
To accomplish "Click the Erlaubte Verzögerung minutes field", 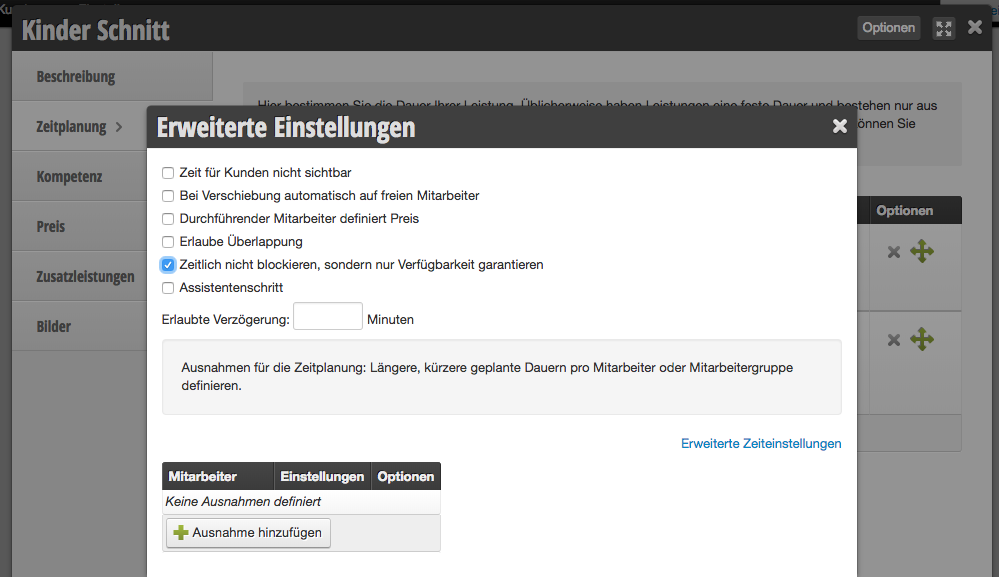I will (x=327, y=316).
